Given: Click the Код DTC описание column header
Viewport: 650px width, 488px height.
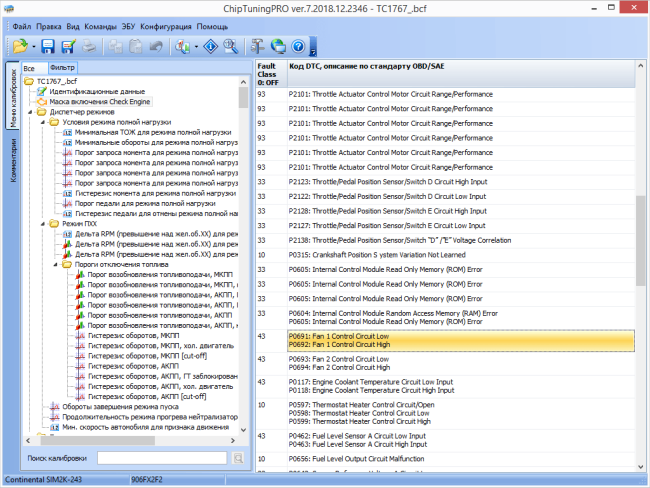Looking at the screenshot, I should pos(461,74).
